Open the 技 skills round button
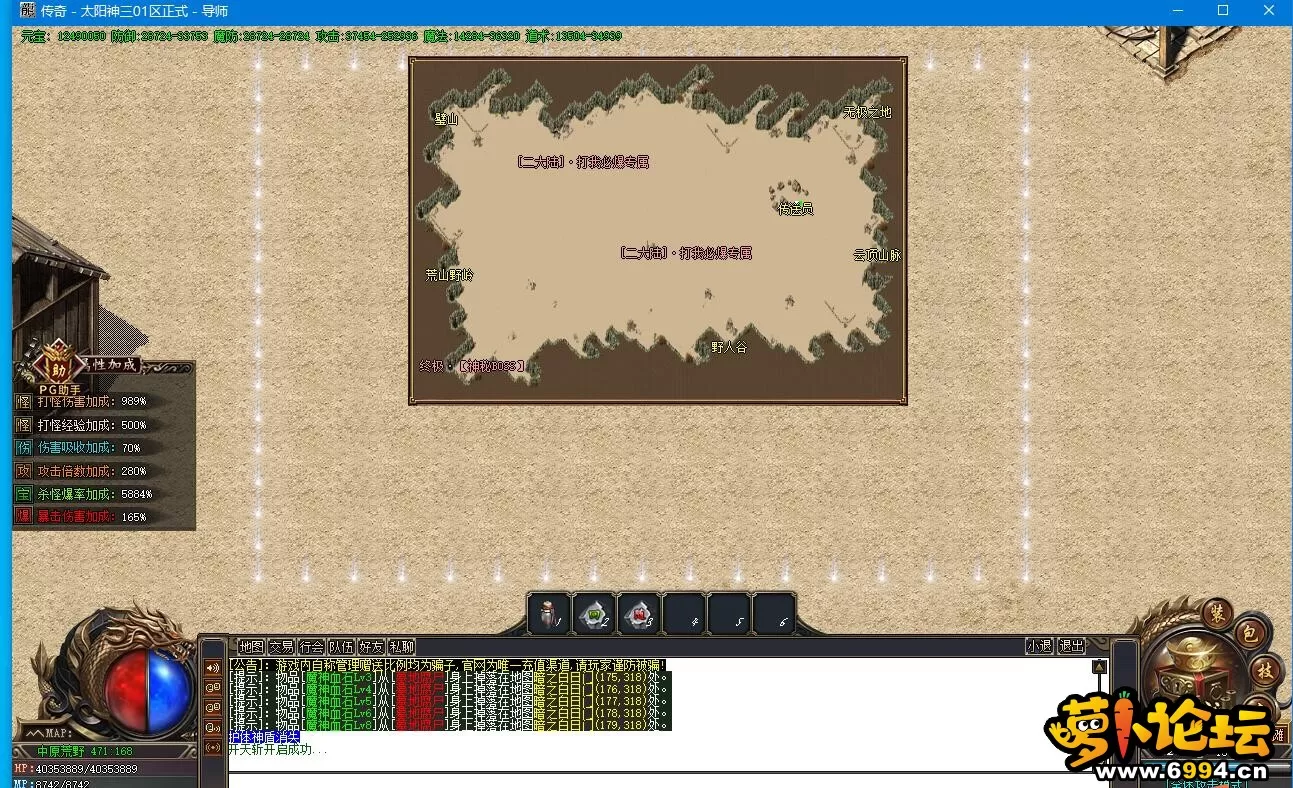The width and height of the screenshot is (1293, 788). [x=1265, y=670]
